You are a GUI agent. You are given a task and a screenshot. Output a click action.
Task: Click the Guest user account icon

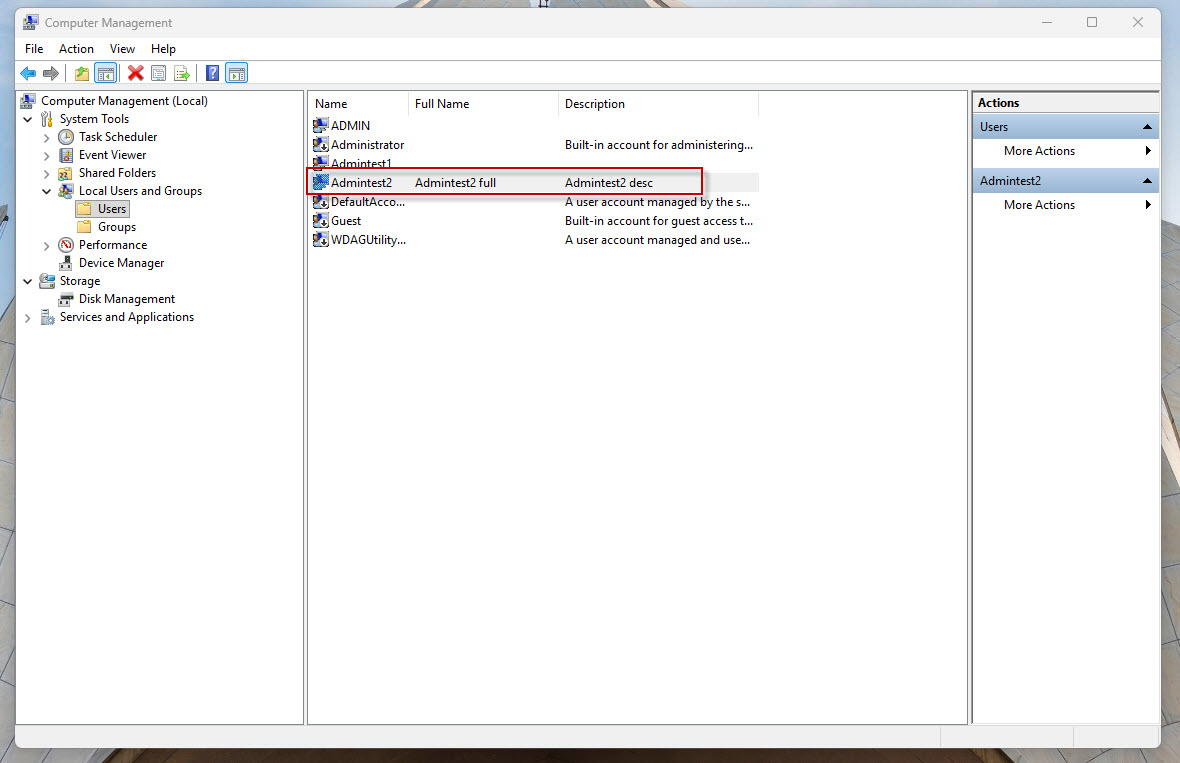coord(321,220)
